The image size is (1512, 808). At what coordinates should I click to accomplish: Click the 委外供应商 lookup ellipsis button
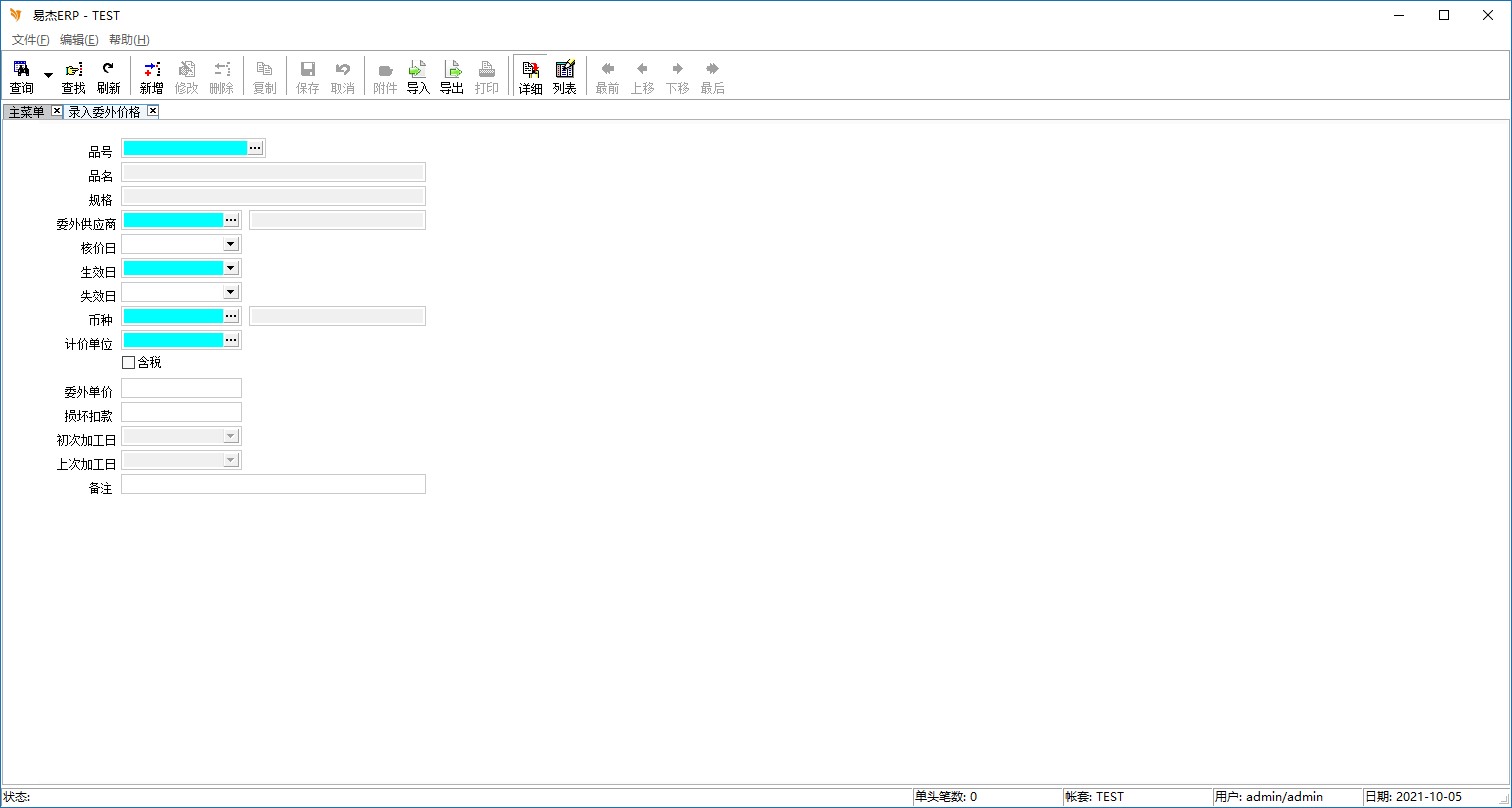pos(231,220)
